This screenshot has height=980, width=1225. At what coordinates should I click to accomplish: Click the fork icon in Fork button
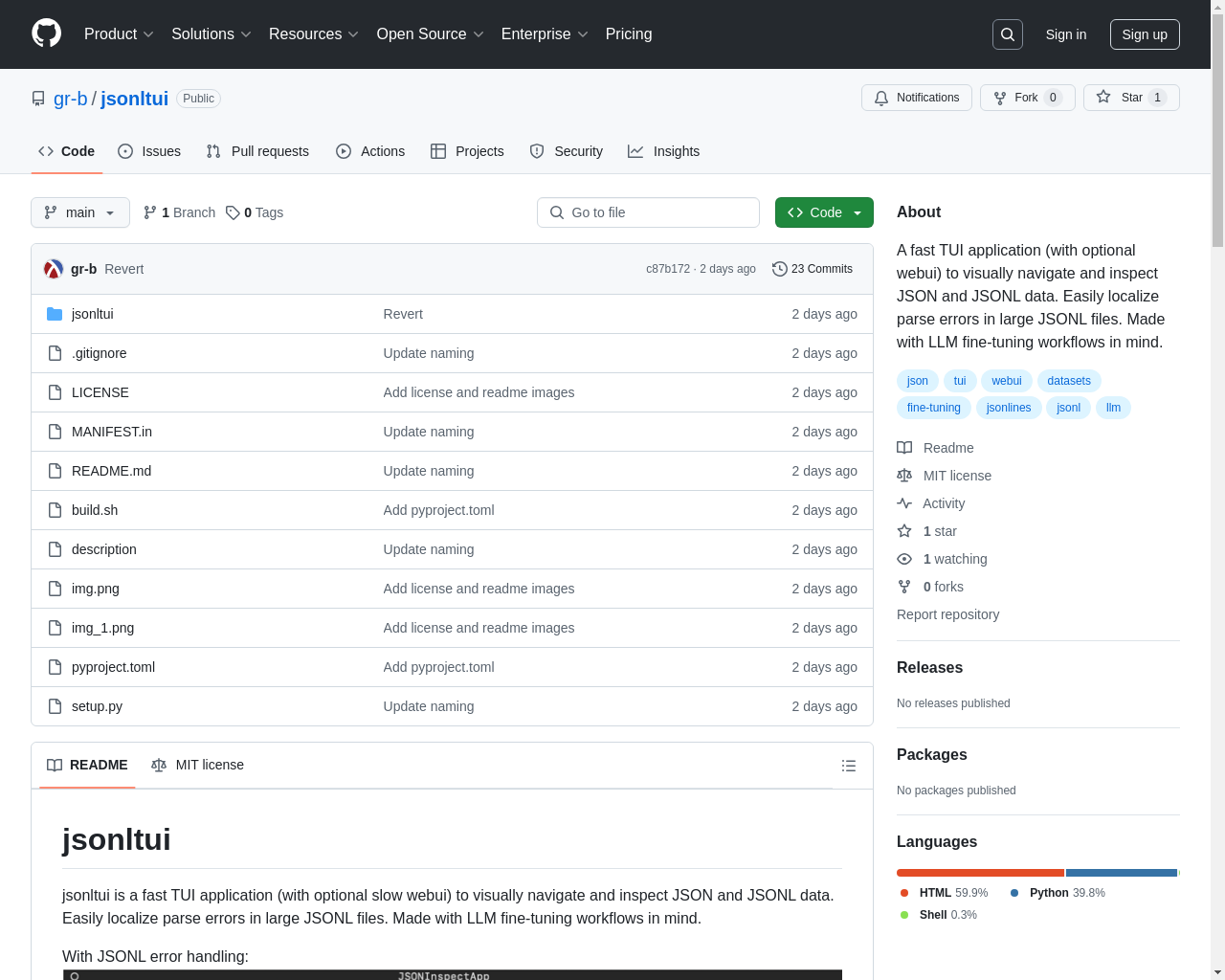1000,98
